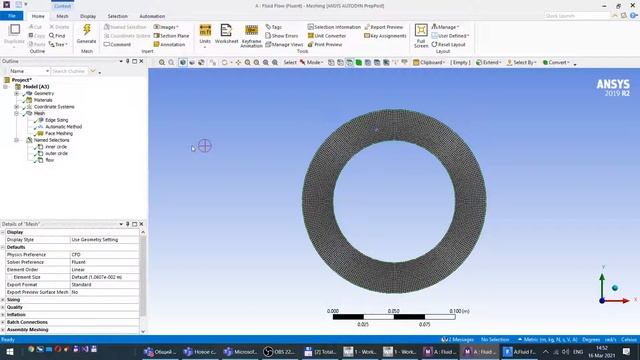Expand the Inflation section
The image size is (640, 360).
[3, 315]
